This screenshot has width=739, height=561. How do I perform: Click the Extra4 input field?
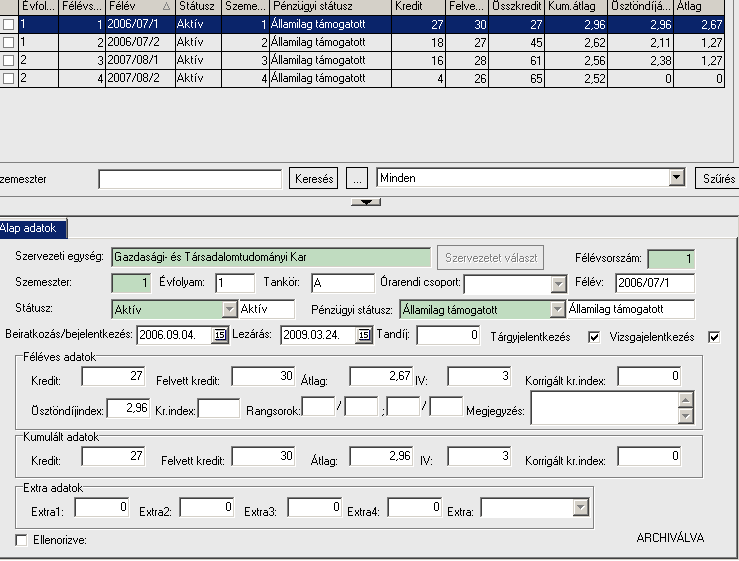click(415, 507)
